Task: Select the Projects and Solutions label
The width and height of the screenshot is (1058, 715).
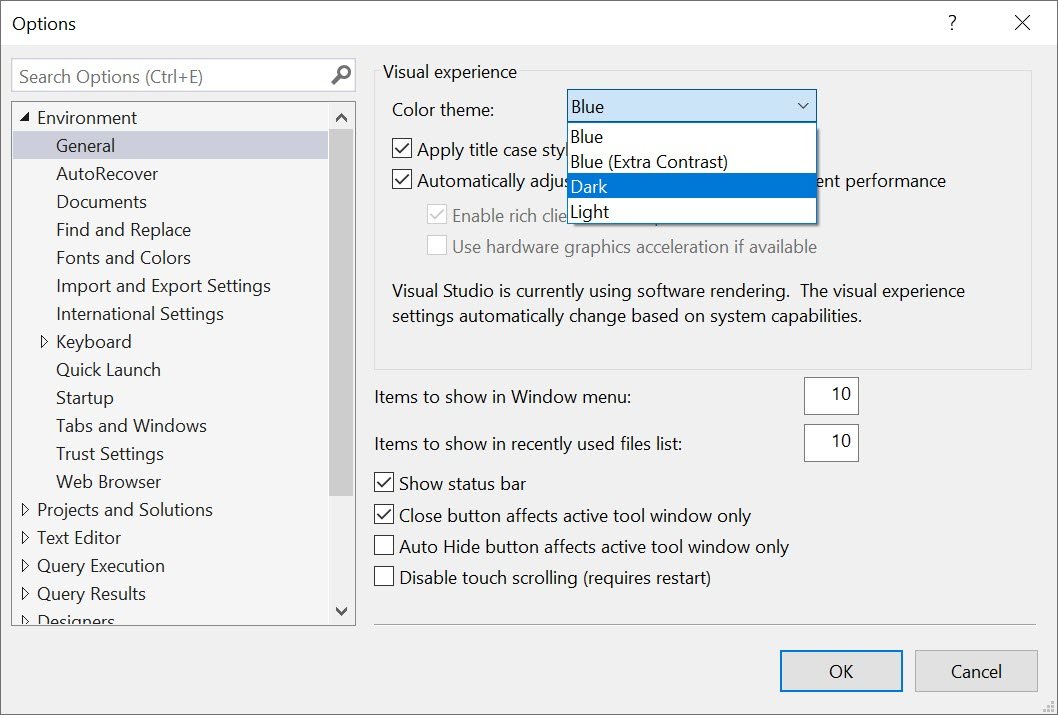Action: (x=125, y=510)
